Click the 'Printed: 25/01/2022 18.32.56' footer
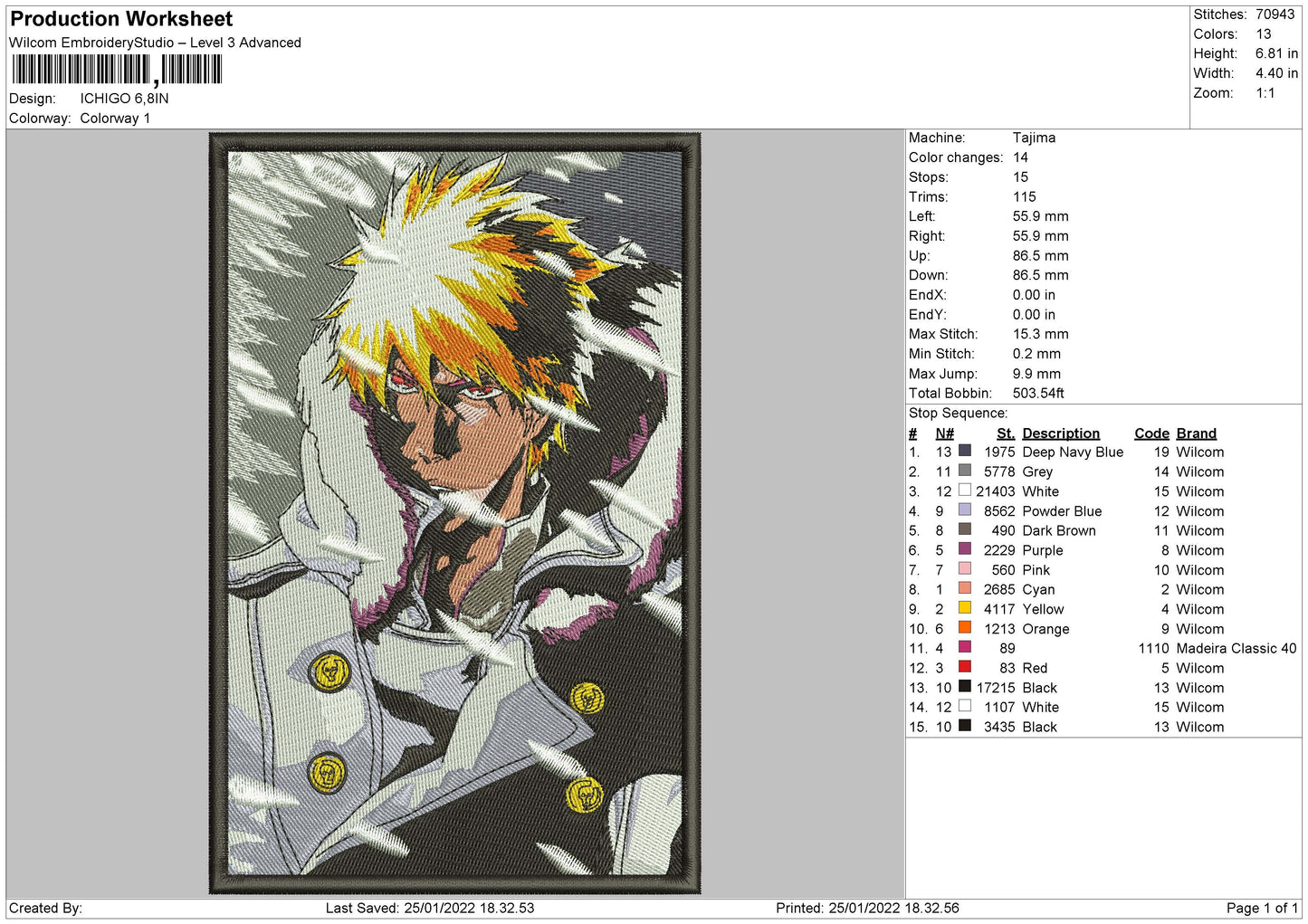1308x924 pixels. pyautogui.click(x=867, y=908)
